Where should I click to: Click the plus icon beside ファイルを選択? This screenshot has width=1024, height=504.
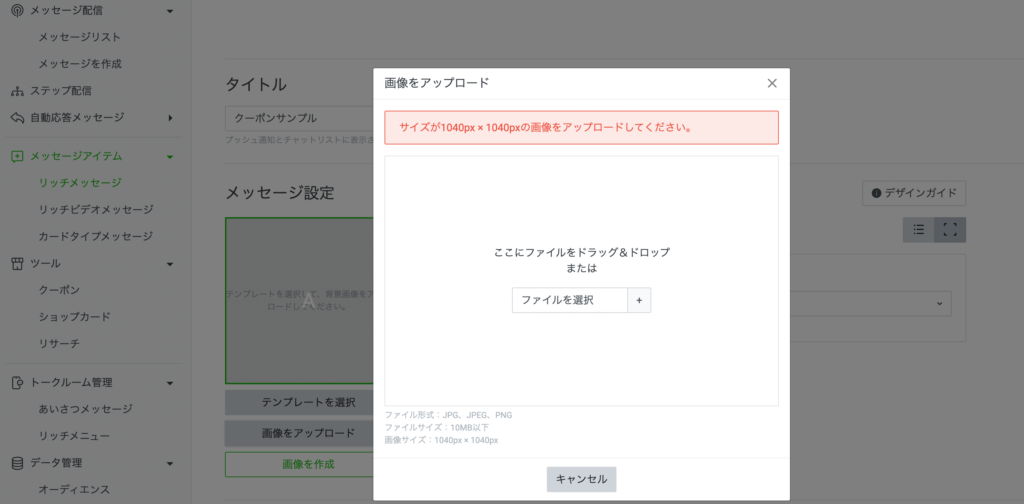point(639,300)
